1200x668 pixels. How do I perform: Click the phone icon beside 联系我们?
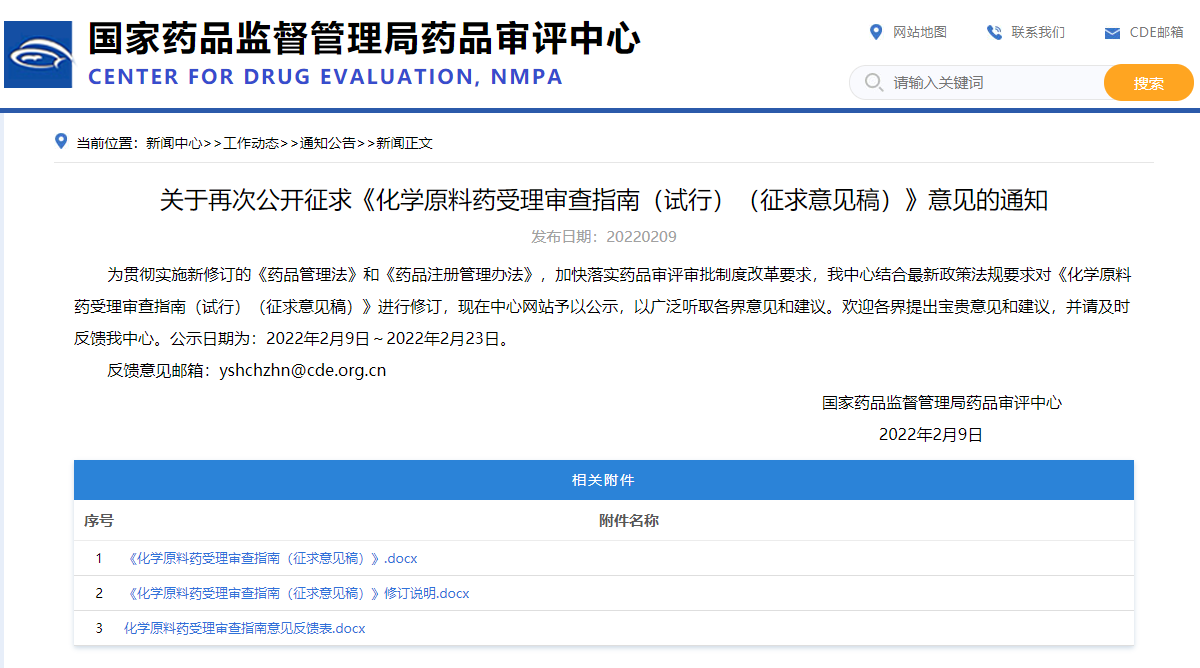pyautogui.click(x=994, y=32)
